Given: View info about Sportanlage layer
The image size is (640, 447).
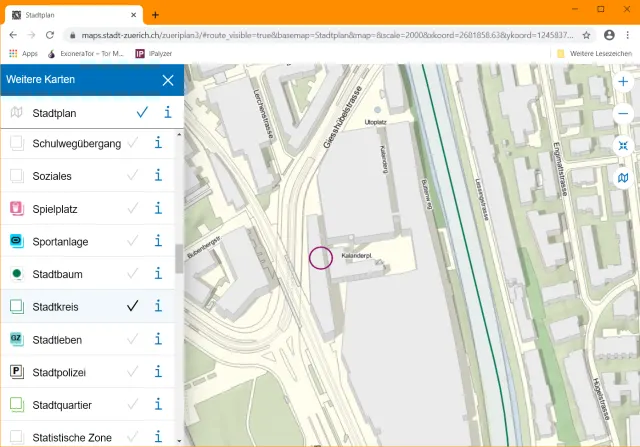Looking at the screenshot, I should [158, 242].
